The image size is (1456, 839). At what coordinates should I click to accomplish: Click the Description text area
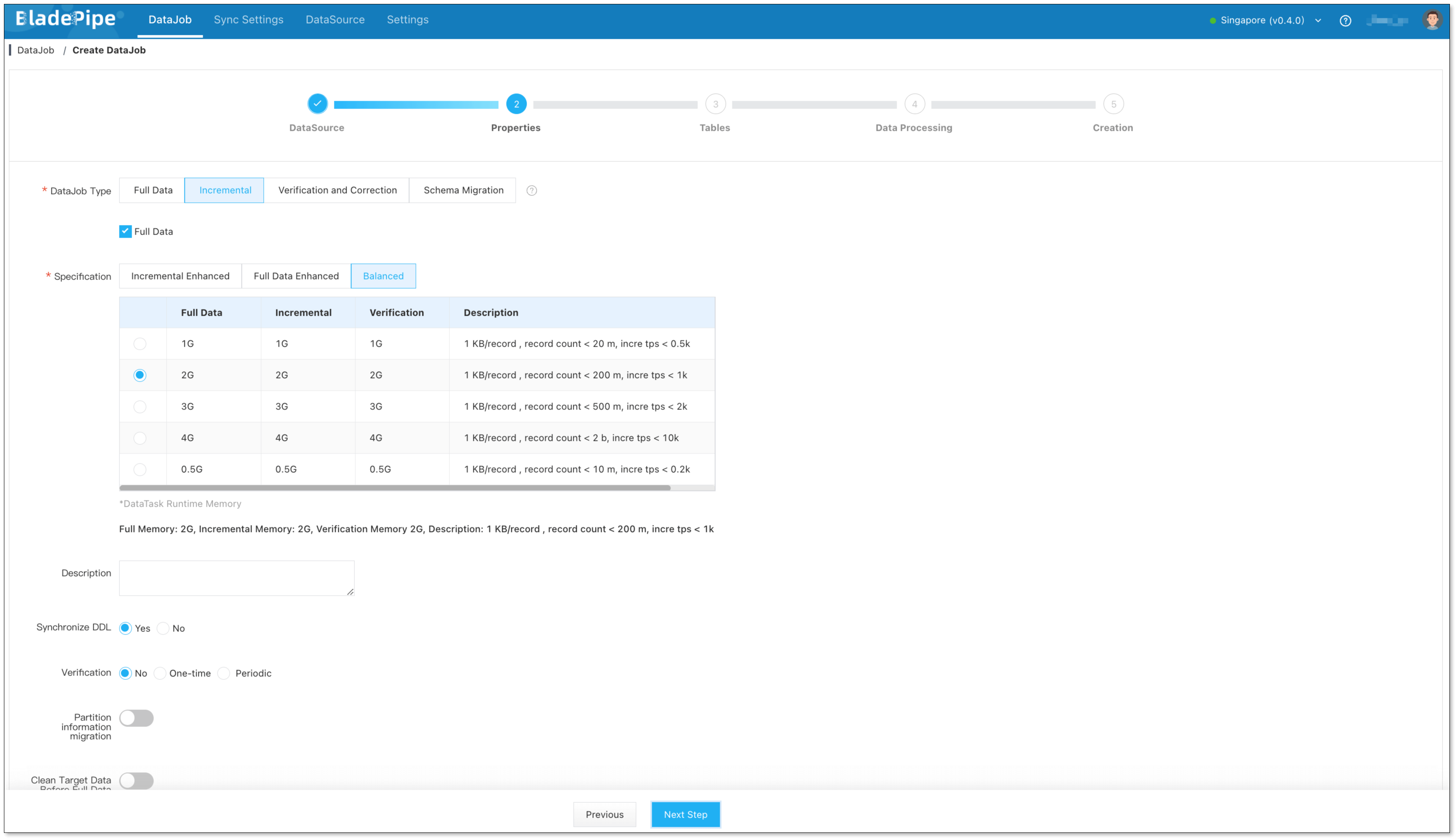pos(237,578)
